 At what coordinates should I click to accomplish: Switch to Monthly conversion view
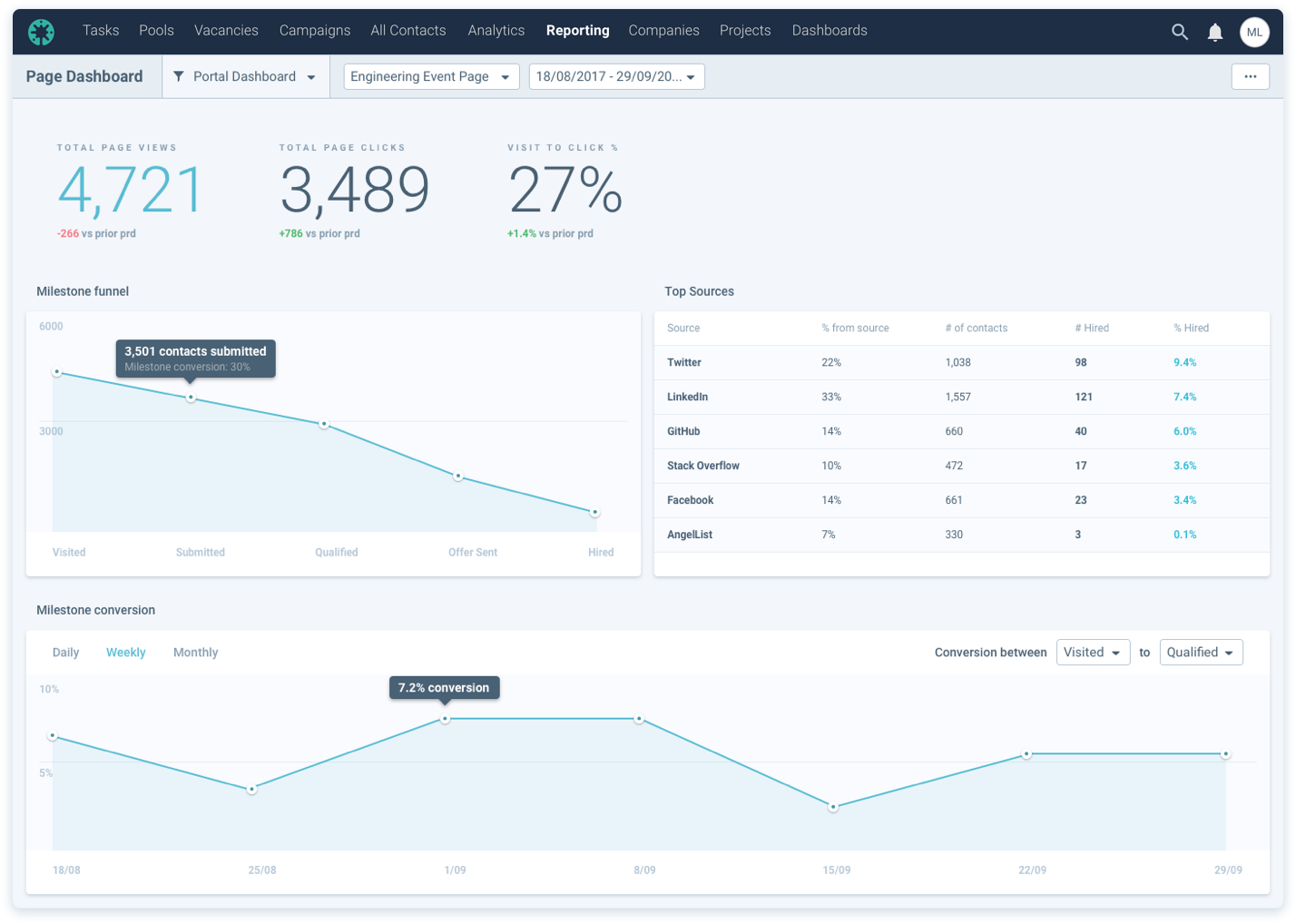click(195, 652)
